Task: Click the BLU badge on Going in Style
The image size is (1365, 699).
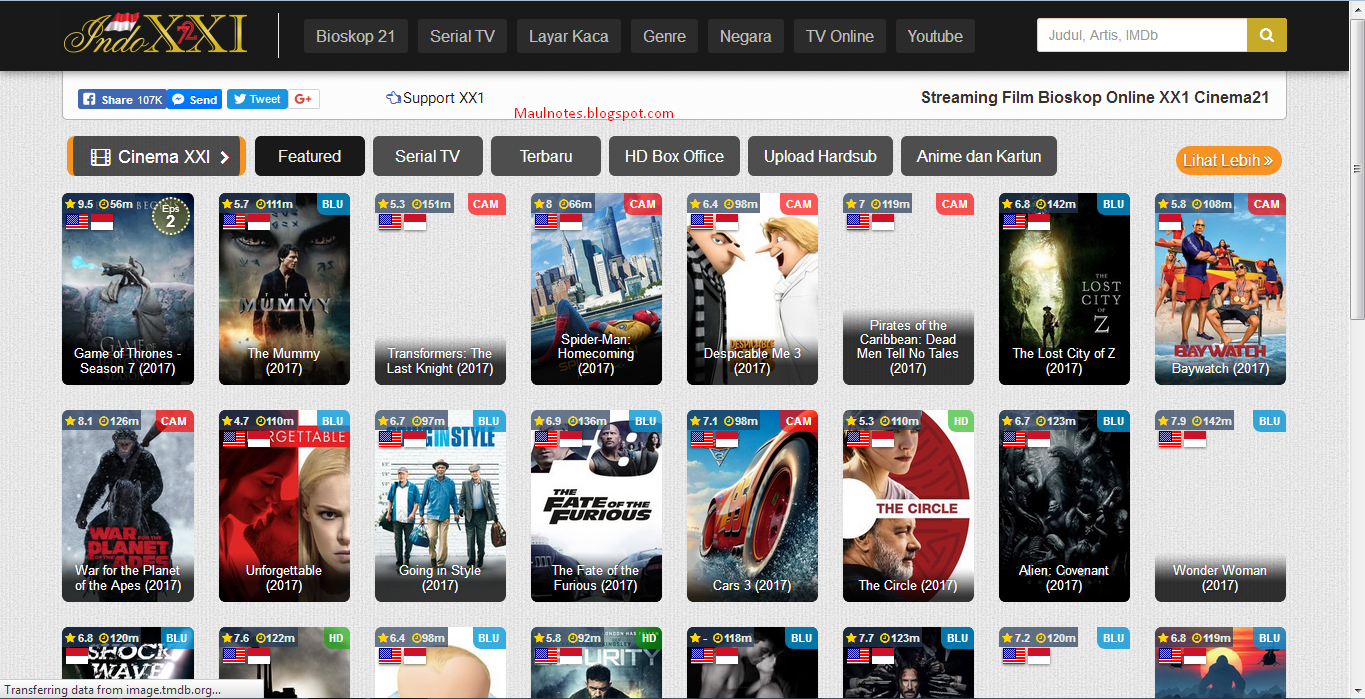Action: pos(489,421)
